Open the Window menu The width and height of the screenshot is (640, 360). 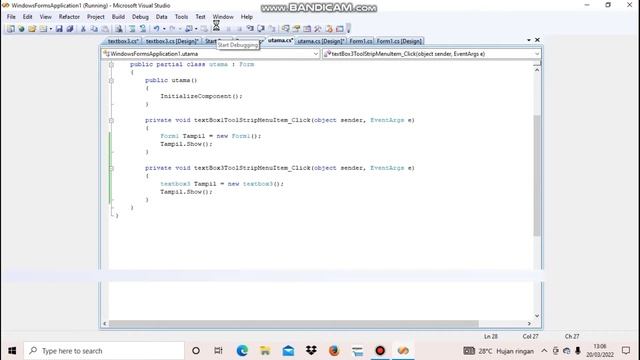223,17
